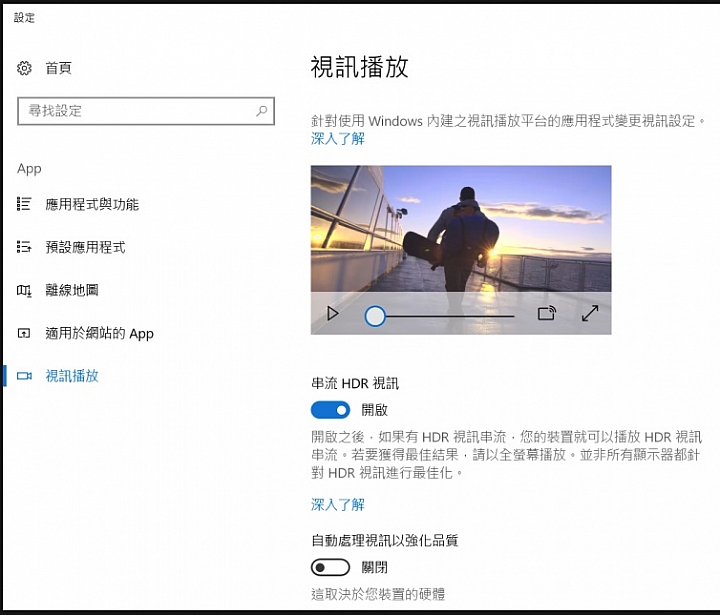The width and height of the screenshot is (720, 615).
Task: Click the Offline maps icon
Action: [x=24, y=290]
